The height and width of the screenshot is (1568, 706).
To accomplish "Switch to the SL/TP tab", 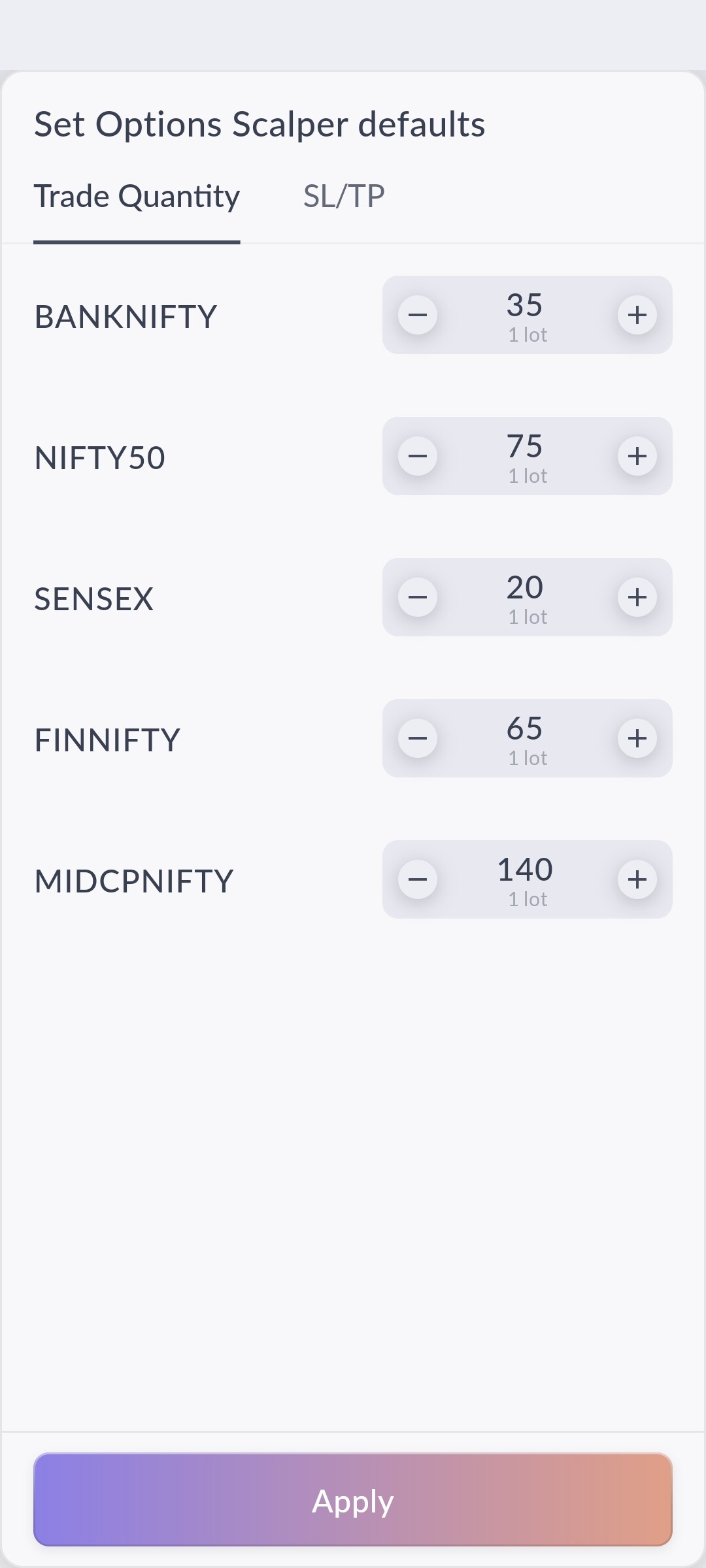I will click(344, 196).
